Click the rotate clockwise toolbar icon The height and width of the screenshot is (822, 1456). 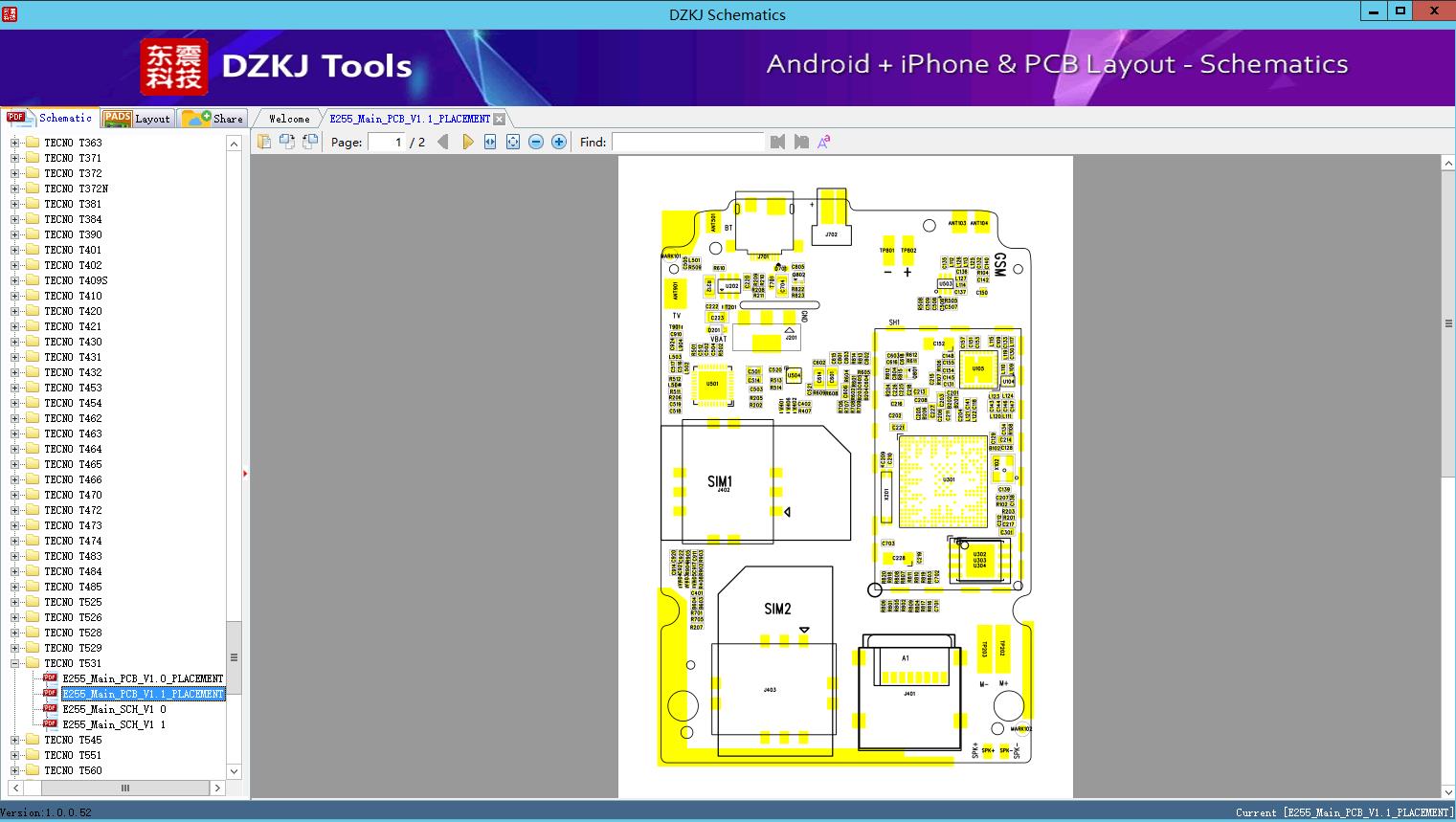point(310,142)
